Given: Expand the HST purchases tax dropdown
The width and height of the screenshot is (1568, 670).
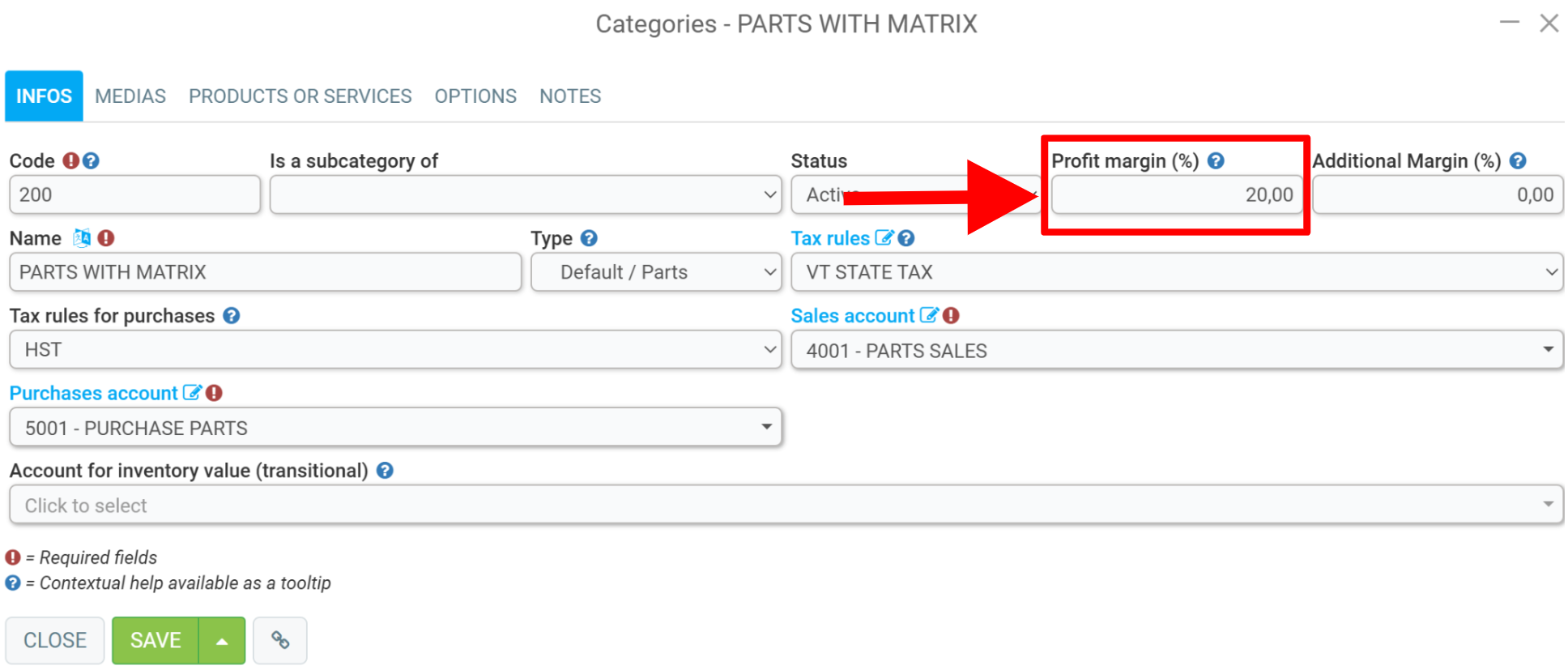Looking at the screenshot, I should [395, 350].
